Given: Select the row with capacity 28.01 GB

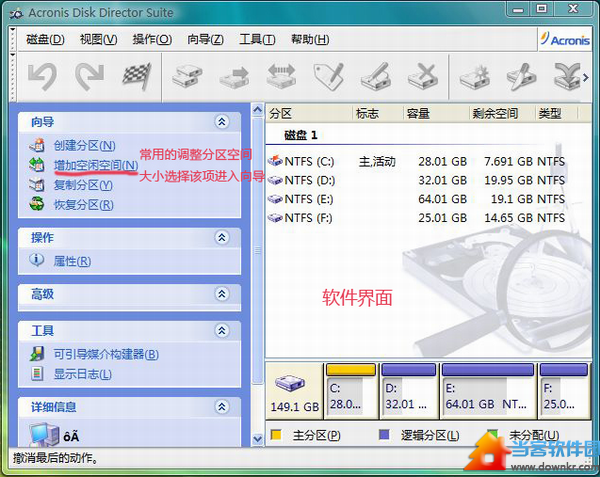Looking at the screenshot, I should click(416, 161).
